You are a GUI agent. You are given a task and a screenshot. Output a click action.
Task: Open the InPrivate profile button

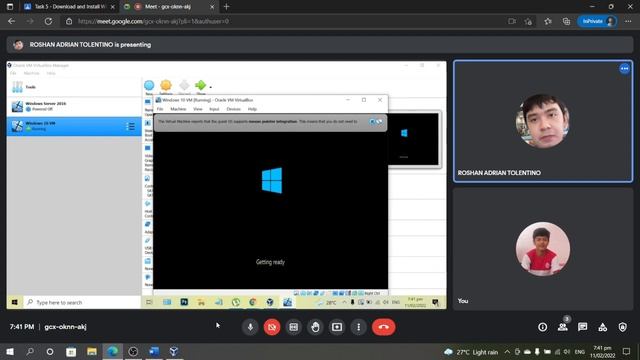pos(597,21)
